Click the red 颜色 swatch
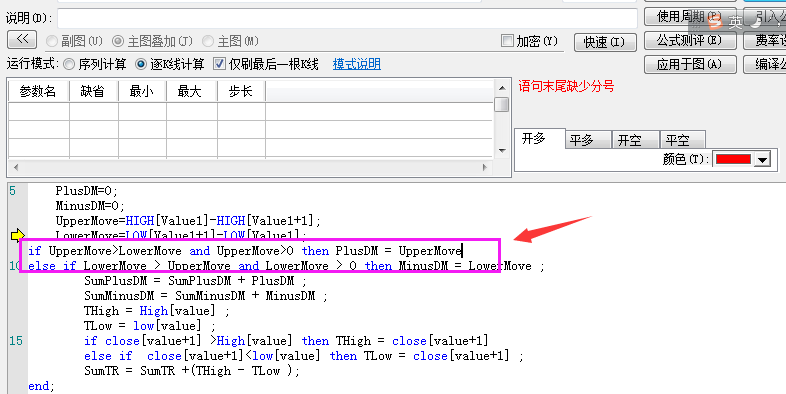Image resolution: width=786 pixels, height=394 pixels. pos(733,159)
